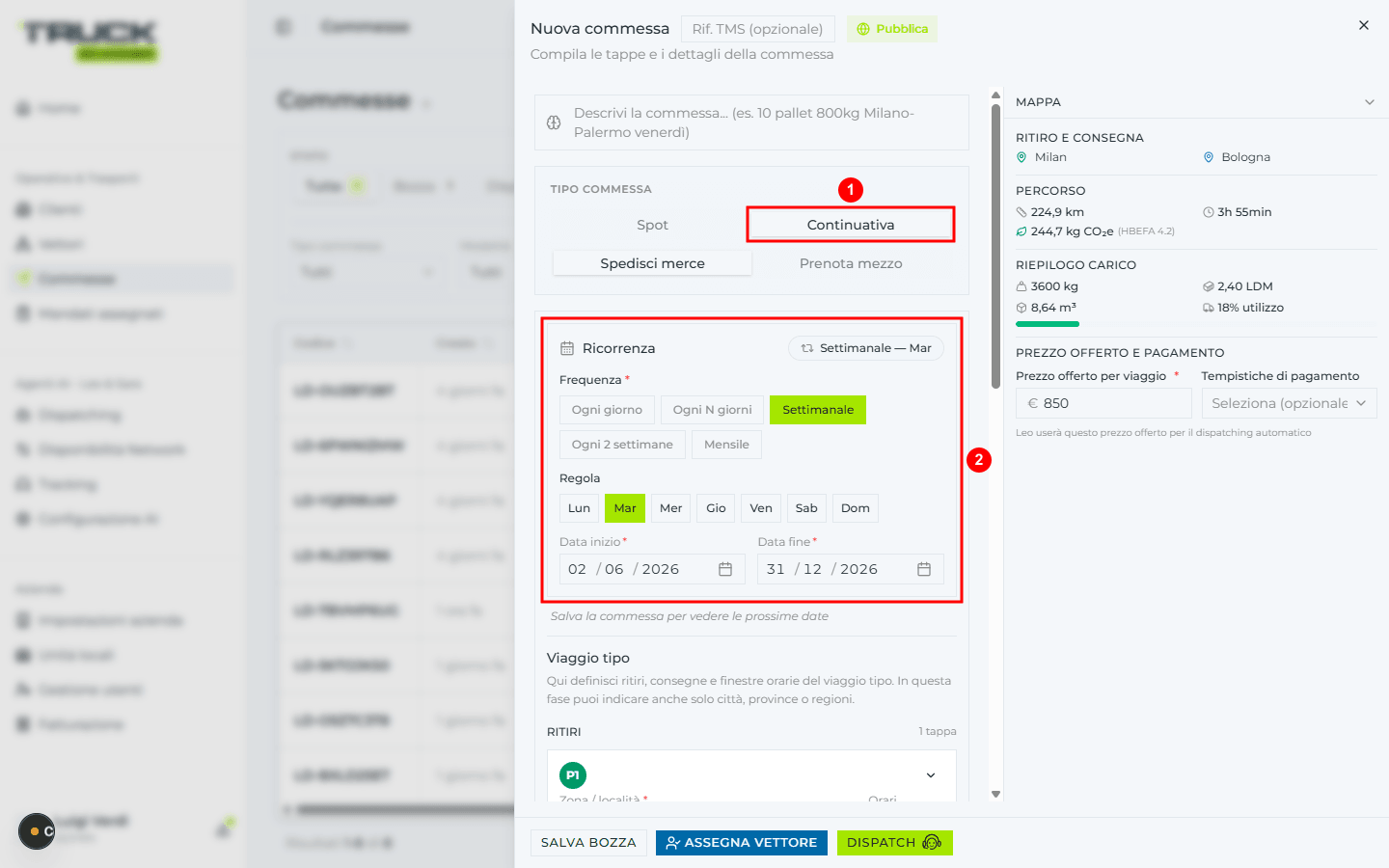Open the Data fine calendar picker
Viewport: 1389px width, 868px height.
click(924, 569)
